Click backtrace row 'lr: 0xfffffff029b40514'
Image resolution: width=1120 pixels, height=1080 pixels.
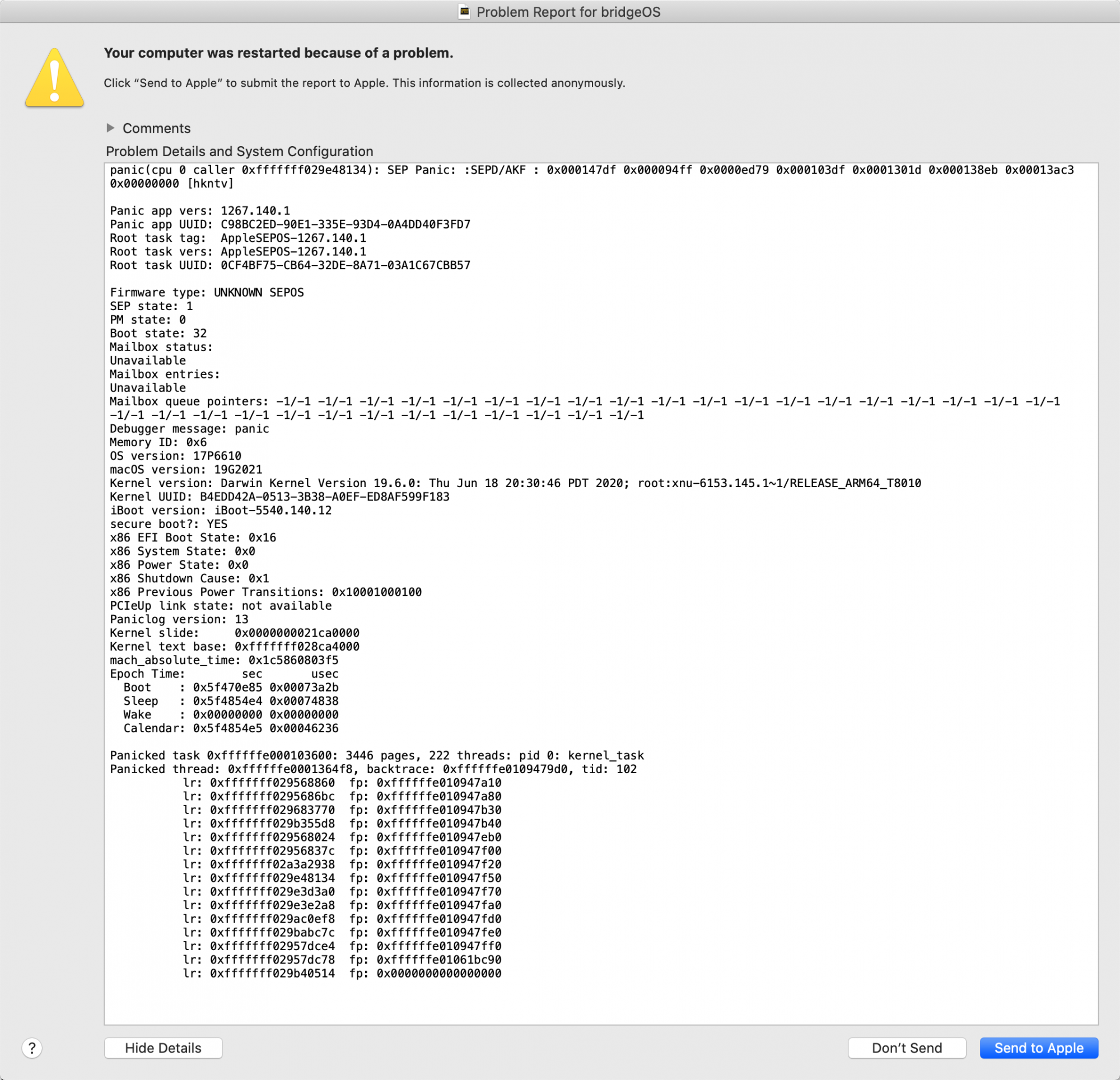click(342, 974)
